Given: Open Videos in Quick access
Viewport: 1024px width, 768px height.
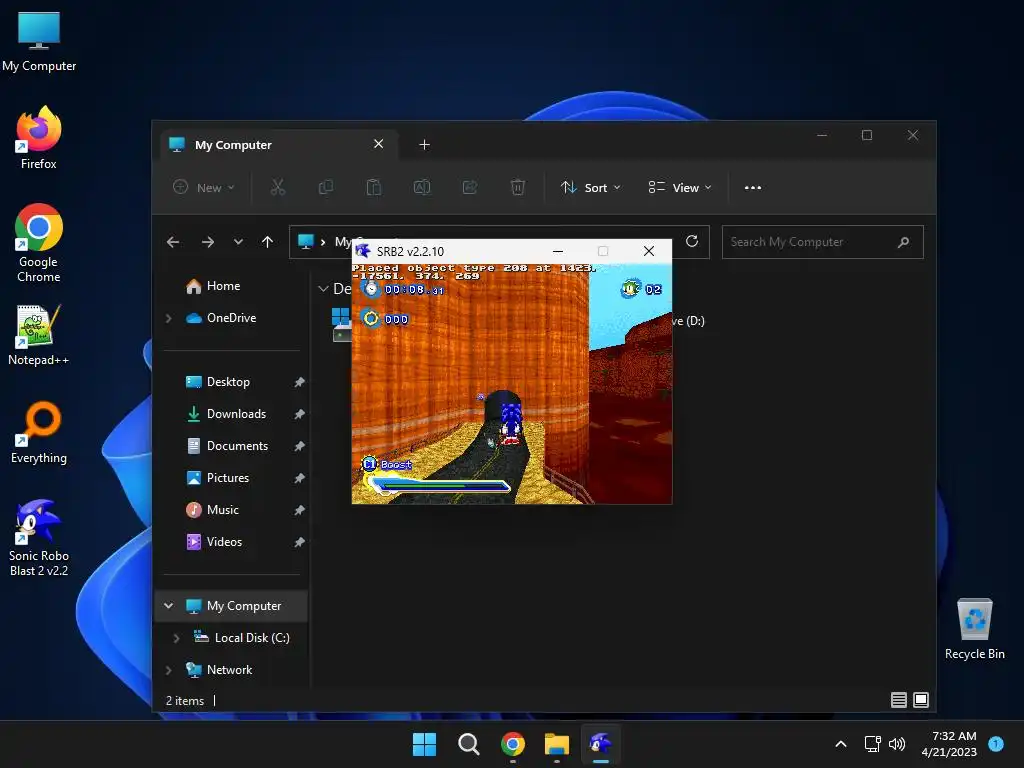Looking at the screenshot, I should click(x=224, y=542).
